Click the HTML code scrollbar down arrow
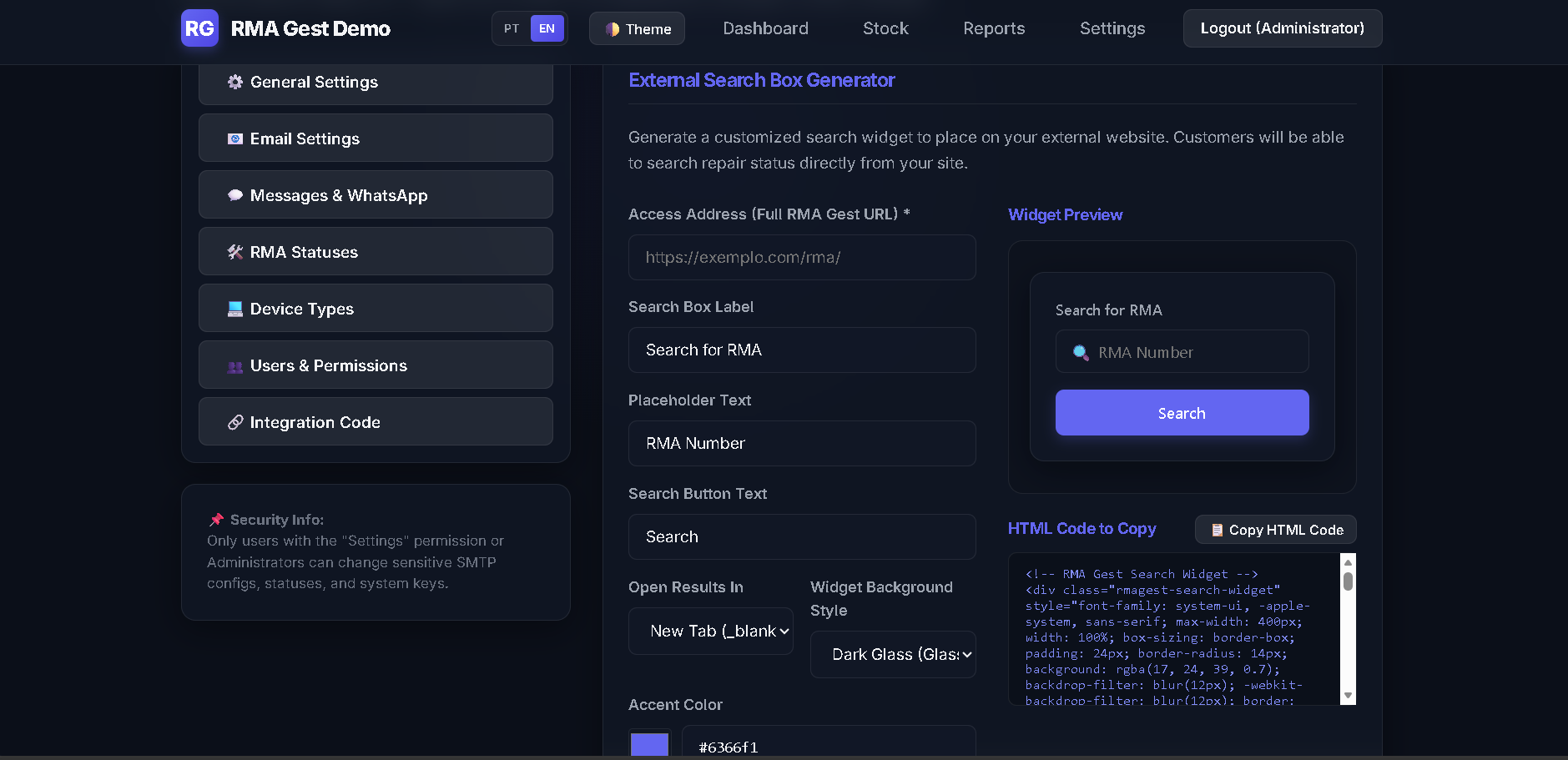The height and width of the screenshot is (760, 1568). (1348, 696)
